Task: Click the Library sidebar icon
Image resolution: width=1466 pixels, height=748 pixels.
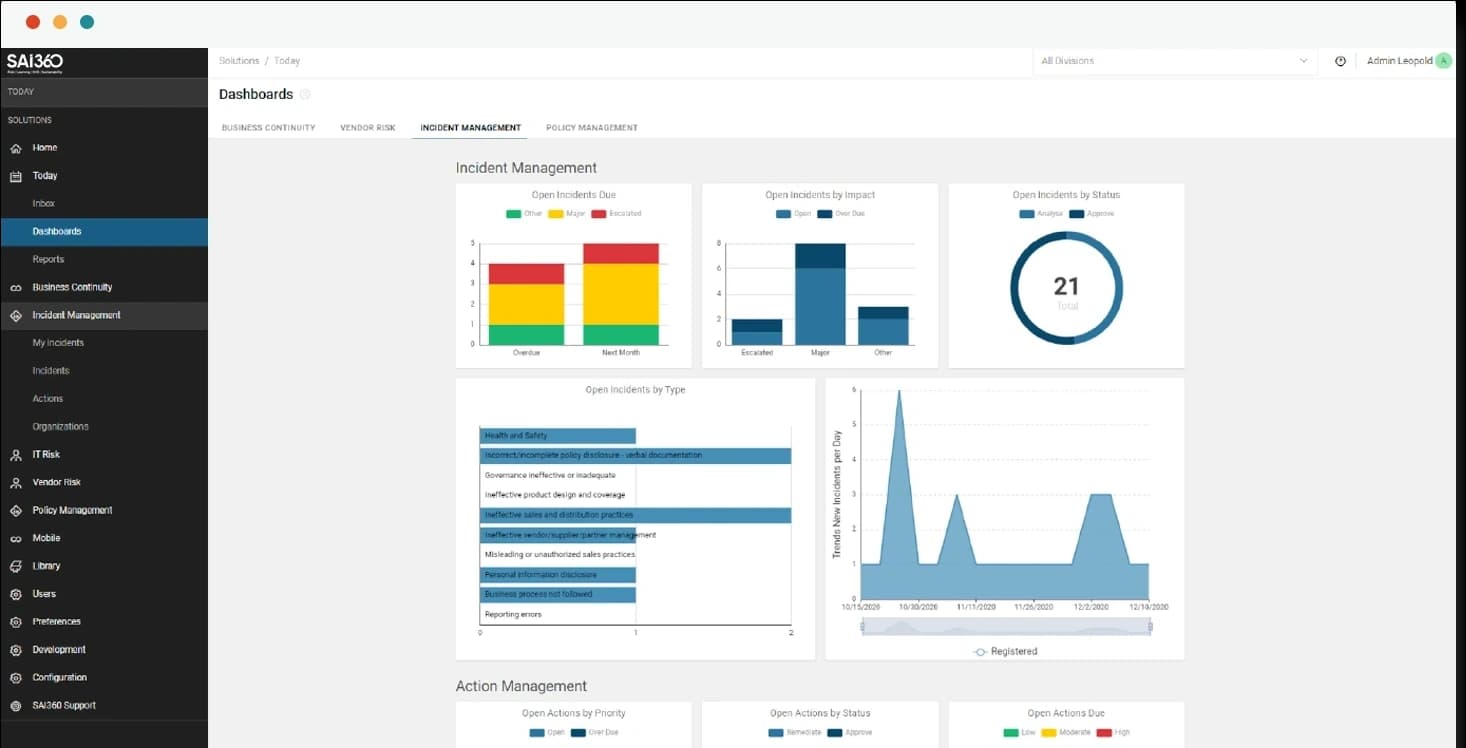Action: click(x=15, y=566)
